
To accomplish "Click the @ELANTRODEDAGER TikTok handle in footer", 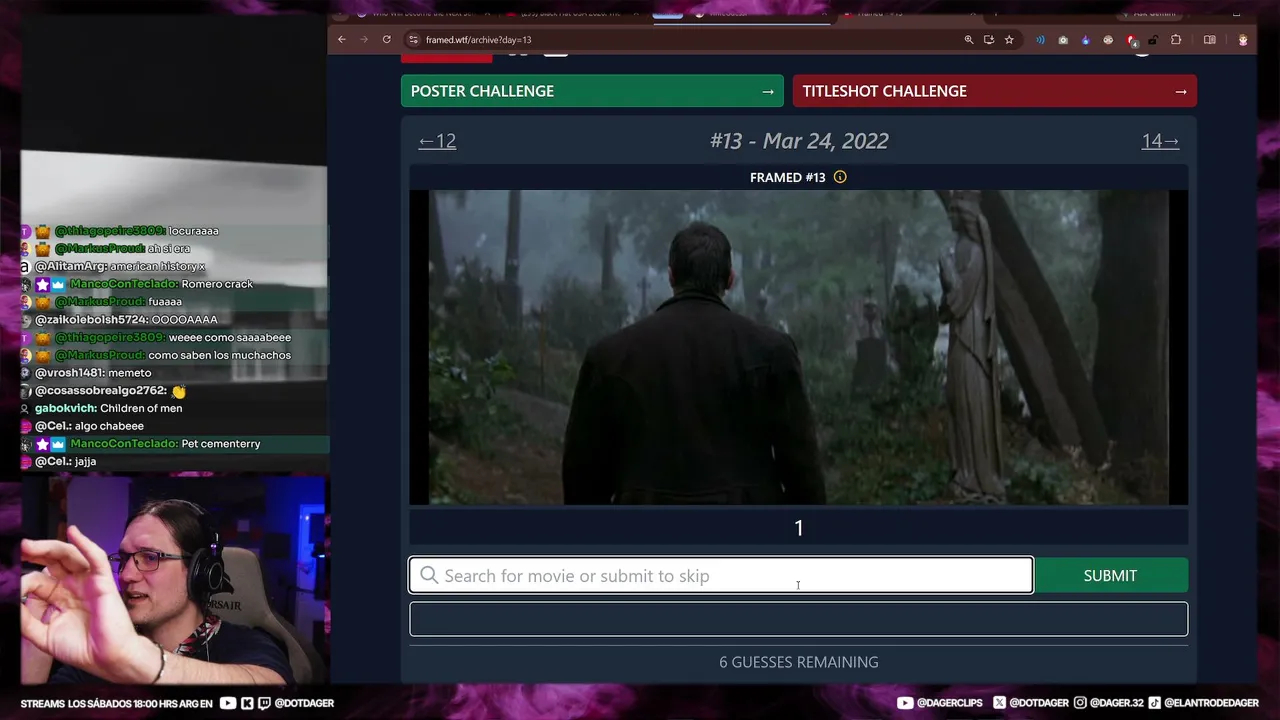I will [1211, 703].
